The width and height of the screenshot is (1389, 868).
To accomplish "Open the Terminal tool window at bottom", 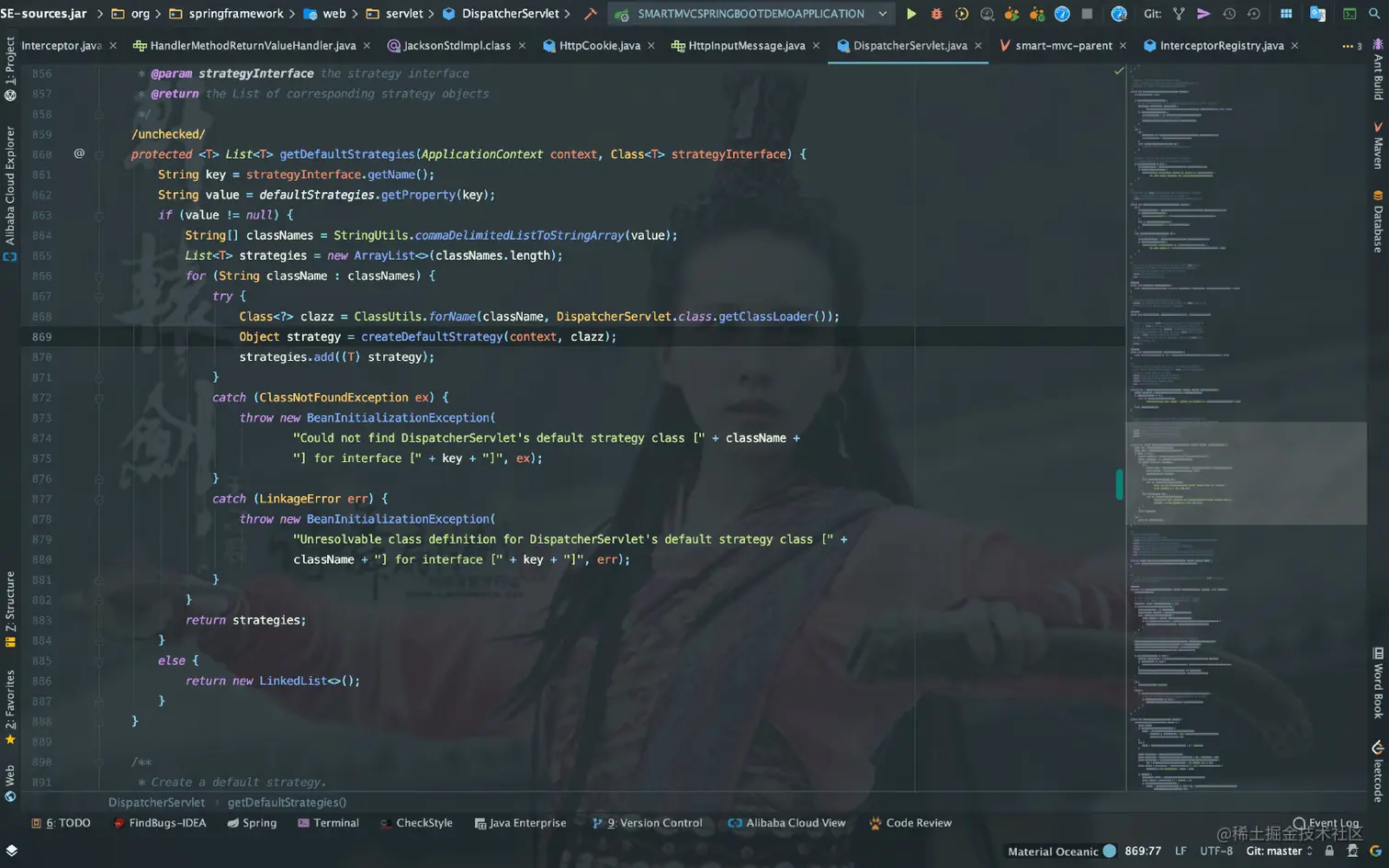I will tap(328, 823).
